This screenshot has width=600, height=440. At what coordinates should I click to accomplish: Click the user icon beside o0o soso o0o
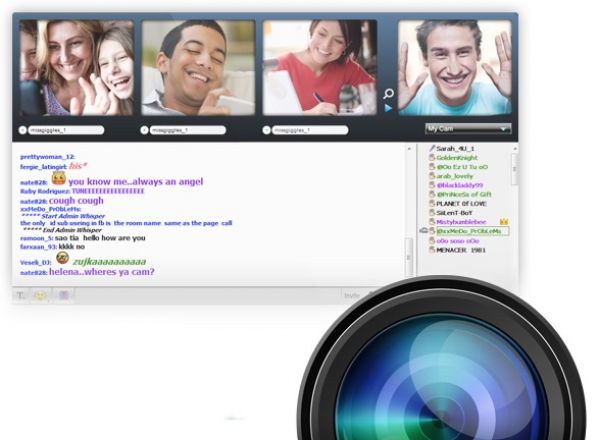432,241
